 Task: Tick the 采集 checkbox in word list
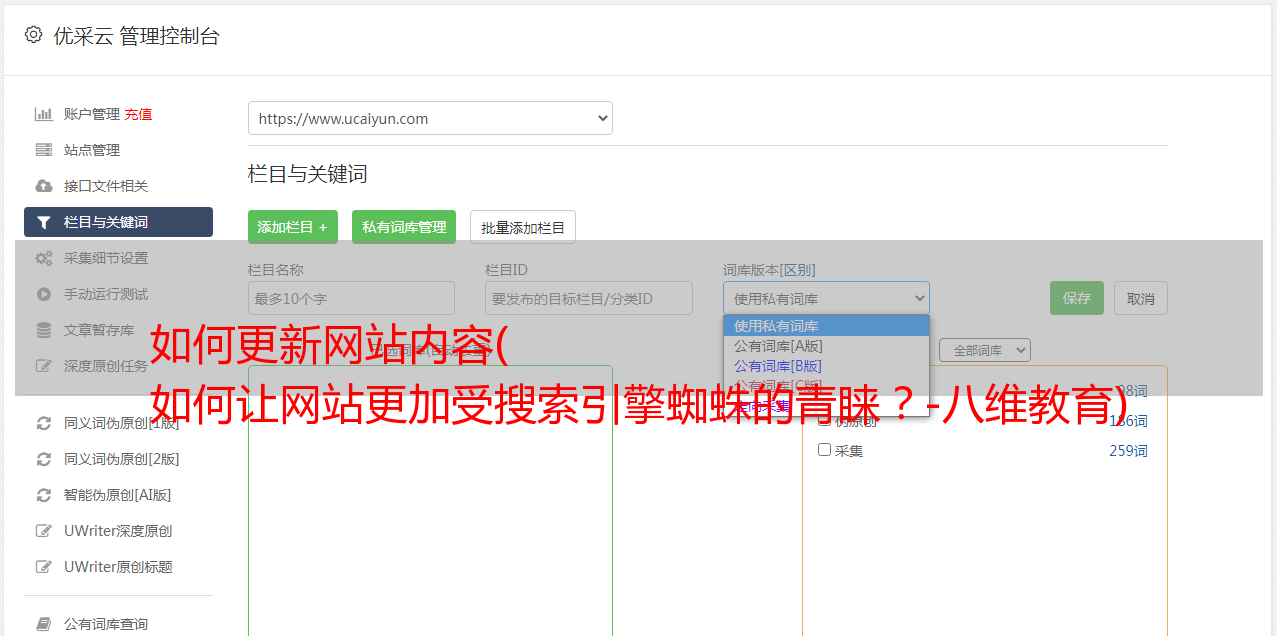pyautogui.click(x=825, y=450)
